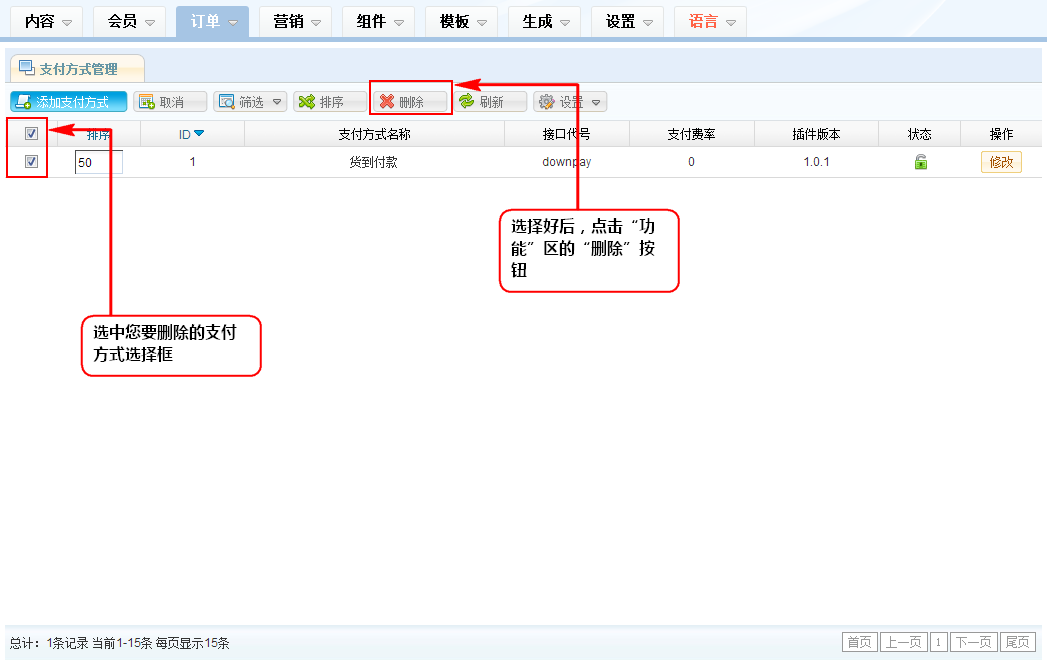This screenshot has width=1047, height=662.
Task: Click the 取消 cancel toolbar icon
Action: (x=146, y=102)
